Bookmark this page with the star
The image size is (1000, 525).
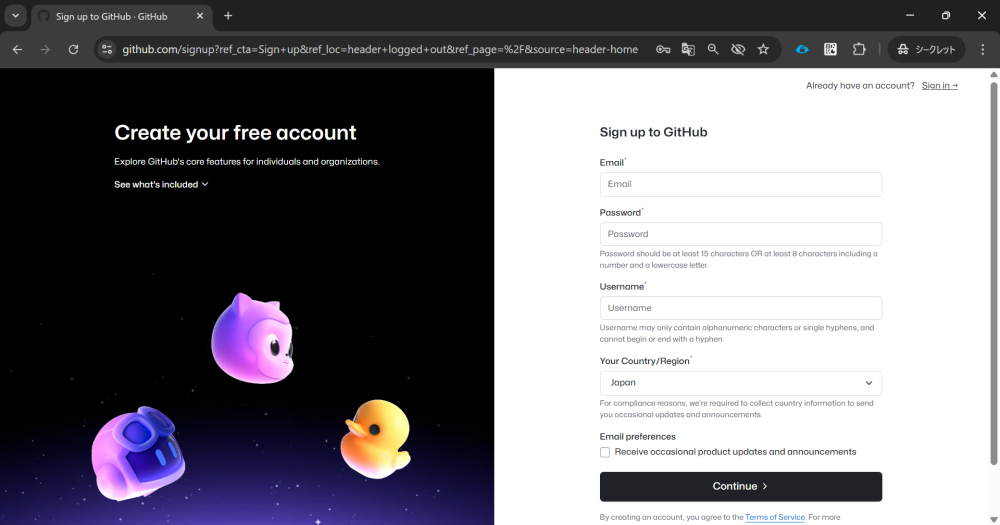point(763,49)
